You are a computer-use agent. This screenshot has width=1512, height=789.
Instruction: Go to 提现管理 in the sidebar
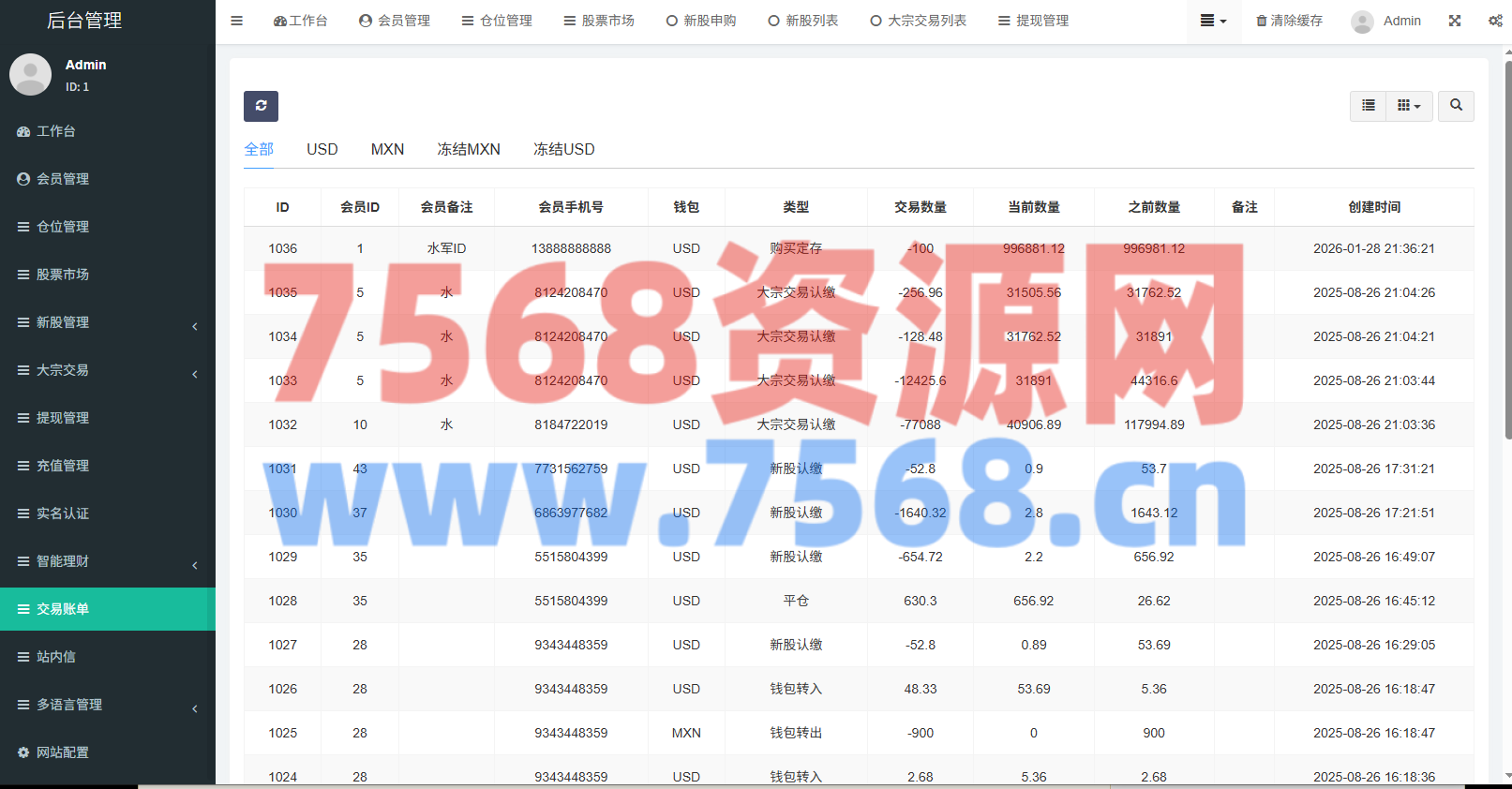63,418
